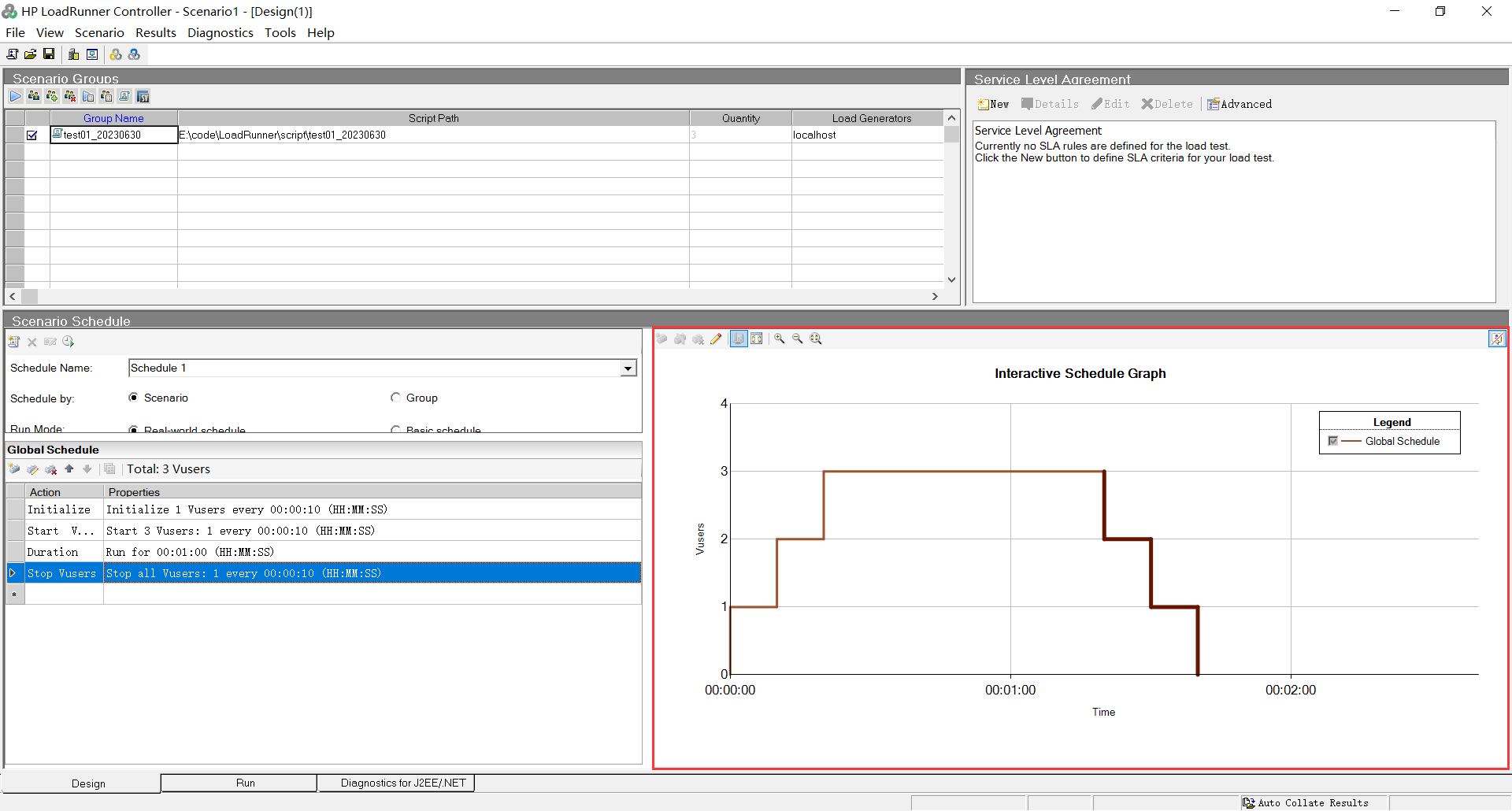Switch to the Design tab

(82, 783)
